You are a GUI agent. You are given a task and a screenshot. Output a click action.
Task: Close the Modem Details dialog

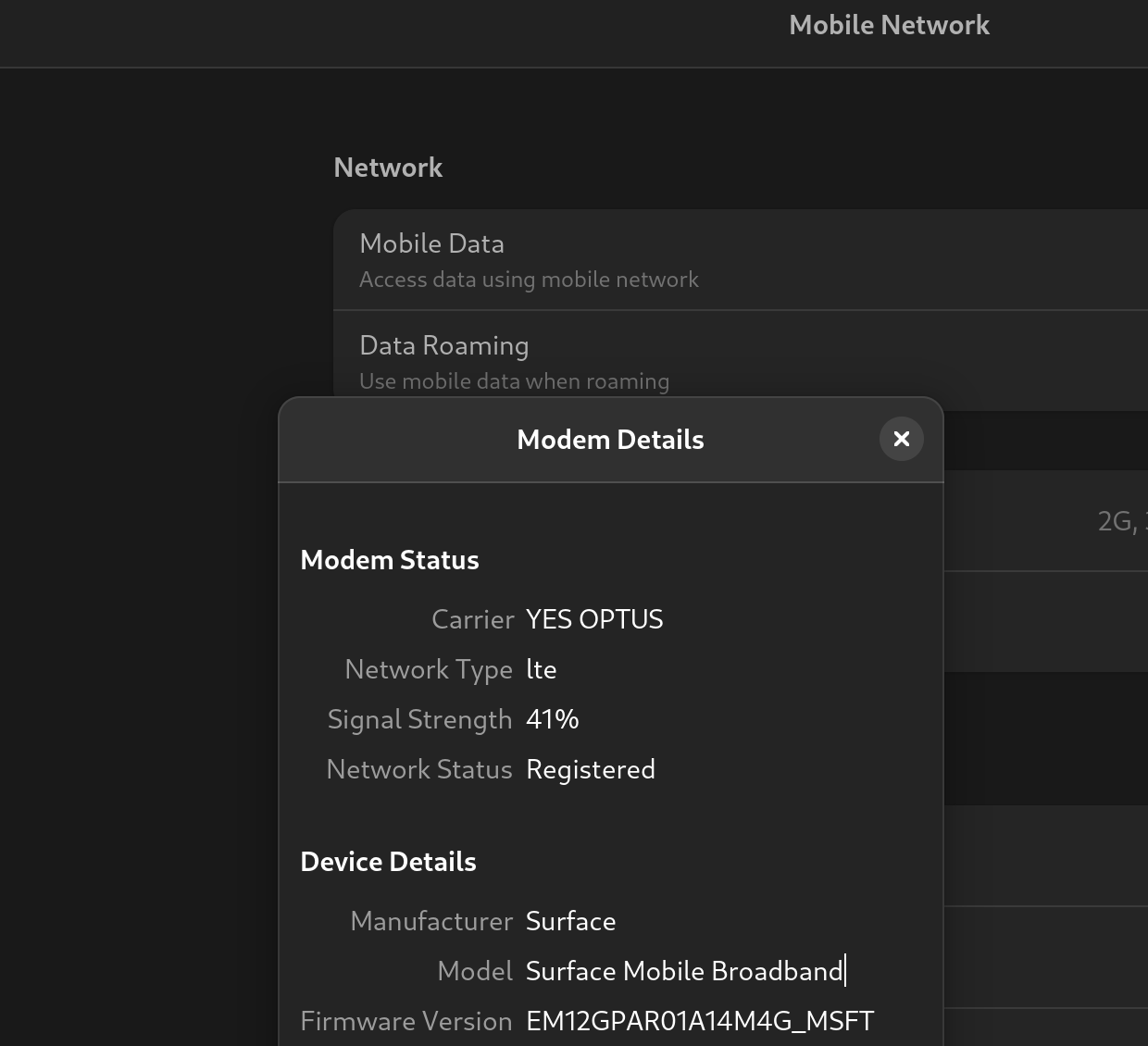pyautogui.click(x=901, y=439)
